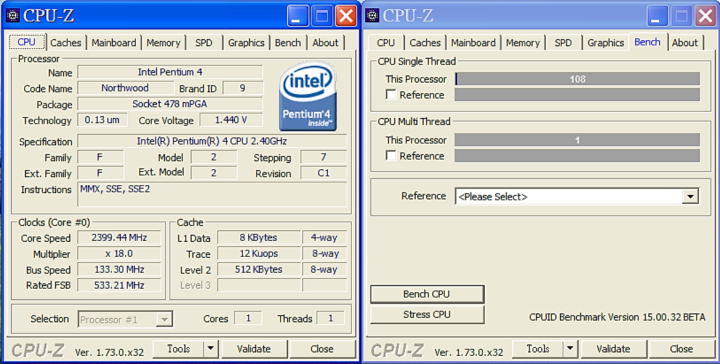Click Specification field Pentium 4 CPU 2.40GHz
The image size is (720, 364).
(212, 141)
